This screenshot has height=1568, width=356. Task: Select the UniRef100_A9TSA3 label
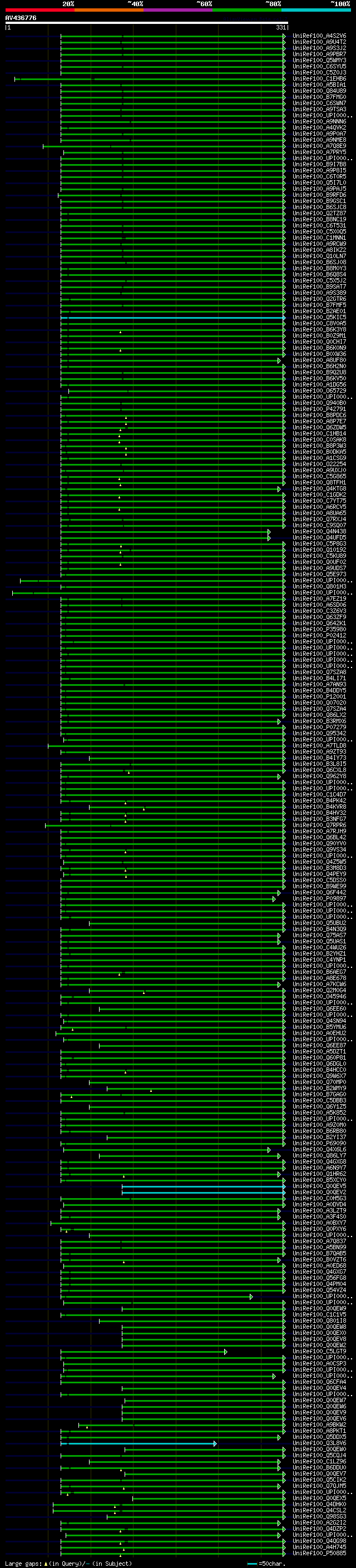point(319,110)
